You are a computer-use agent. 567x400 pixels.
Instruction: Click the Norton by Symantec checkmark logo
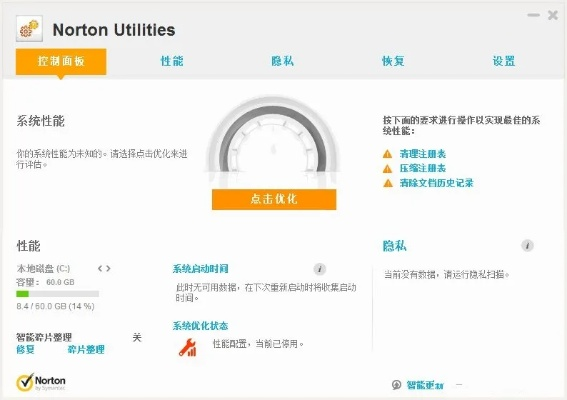point(40,382)
